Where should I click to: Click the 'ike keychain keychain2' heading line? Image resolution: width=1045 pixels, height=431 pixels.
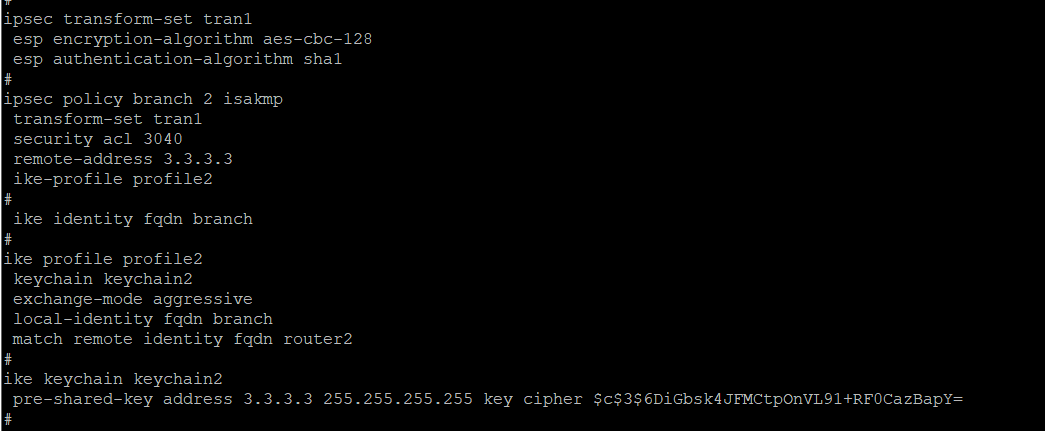coord(112,379)
